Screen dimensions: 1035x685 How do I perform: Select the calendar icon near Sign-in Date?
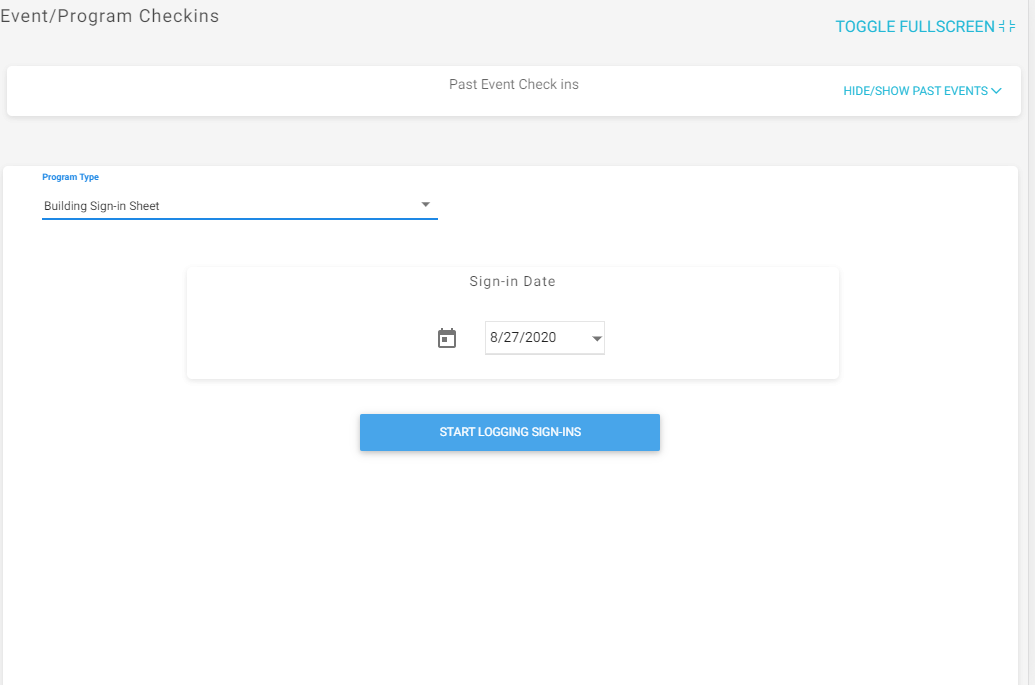tap(446, 337)
